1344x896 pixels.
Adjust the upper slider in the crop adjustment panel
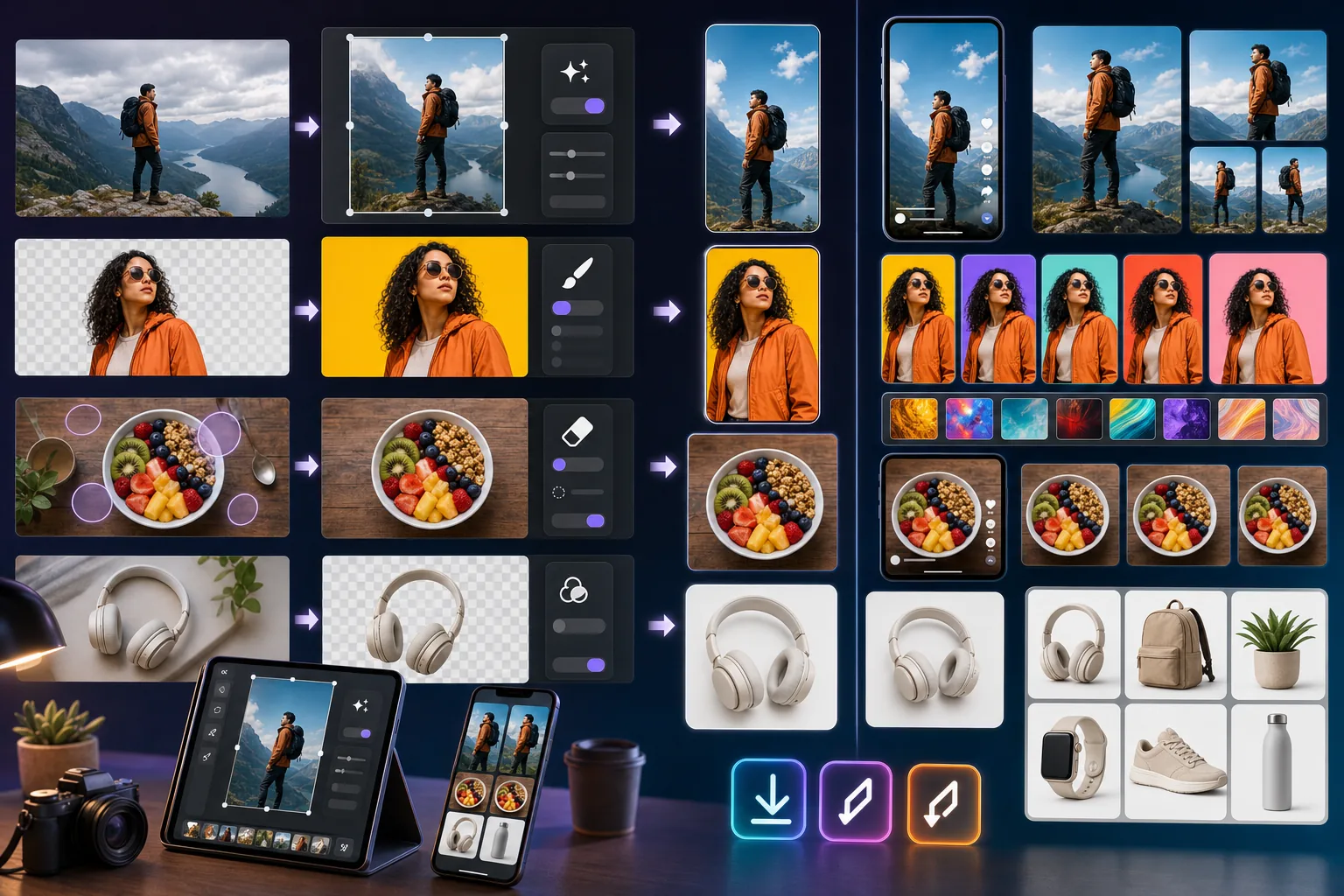point(577,154)
